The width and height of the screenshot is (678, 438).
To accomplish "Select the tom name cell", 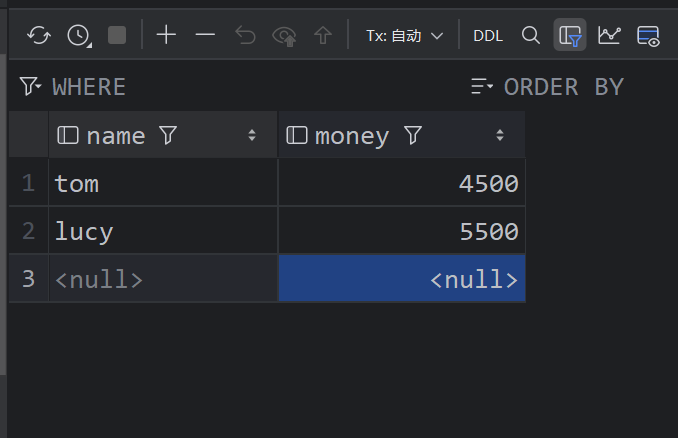I will [163, 182].
